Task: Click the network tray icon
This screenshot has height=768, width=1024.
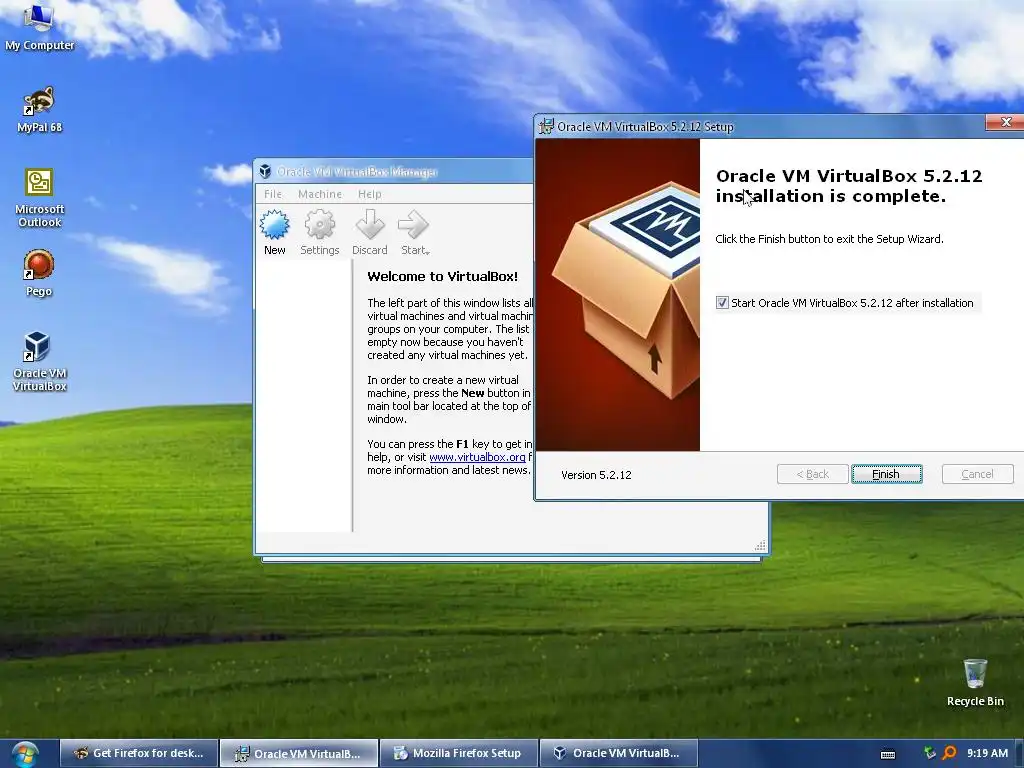Action: click(929, 753)
